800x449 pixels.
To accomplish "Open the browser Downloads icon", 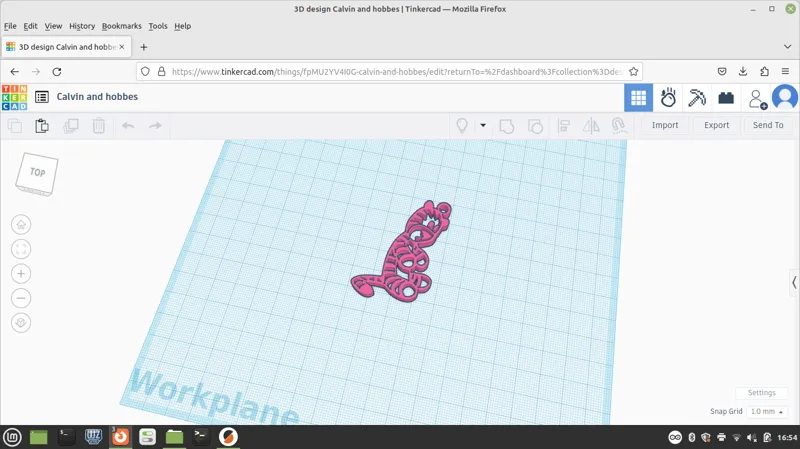I will click(743, 71).
